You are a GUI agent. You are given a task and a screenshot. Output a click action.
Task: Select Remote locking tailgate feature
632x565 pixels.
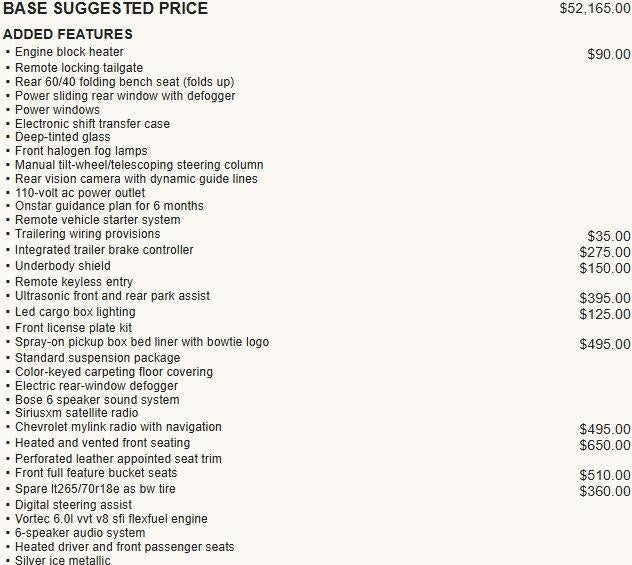click(x=79, y=68)
